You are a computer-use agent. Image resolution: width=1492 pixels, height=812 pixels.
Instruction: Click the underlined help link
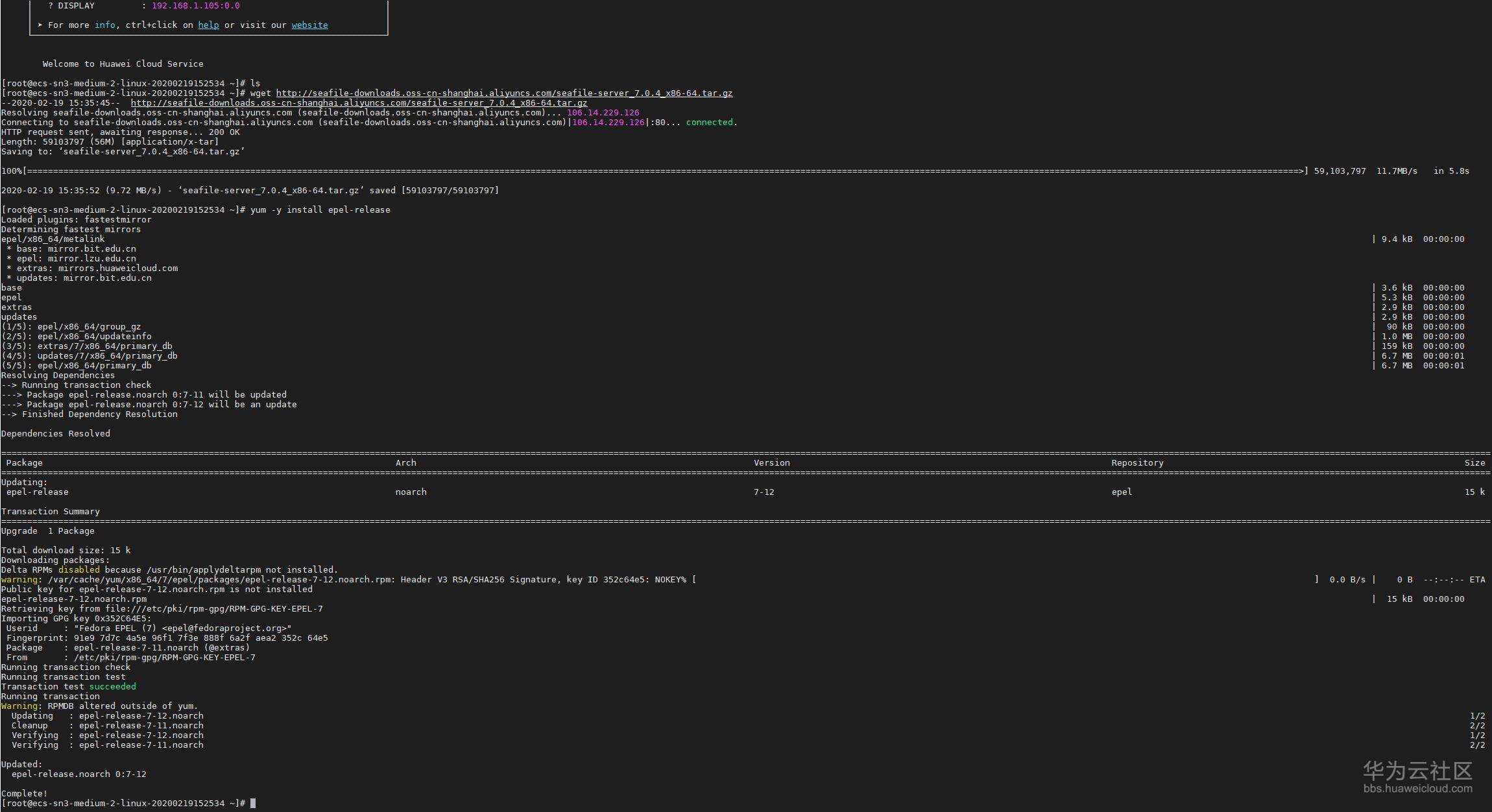tap(208, 25)
